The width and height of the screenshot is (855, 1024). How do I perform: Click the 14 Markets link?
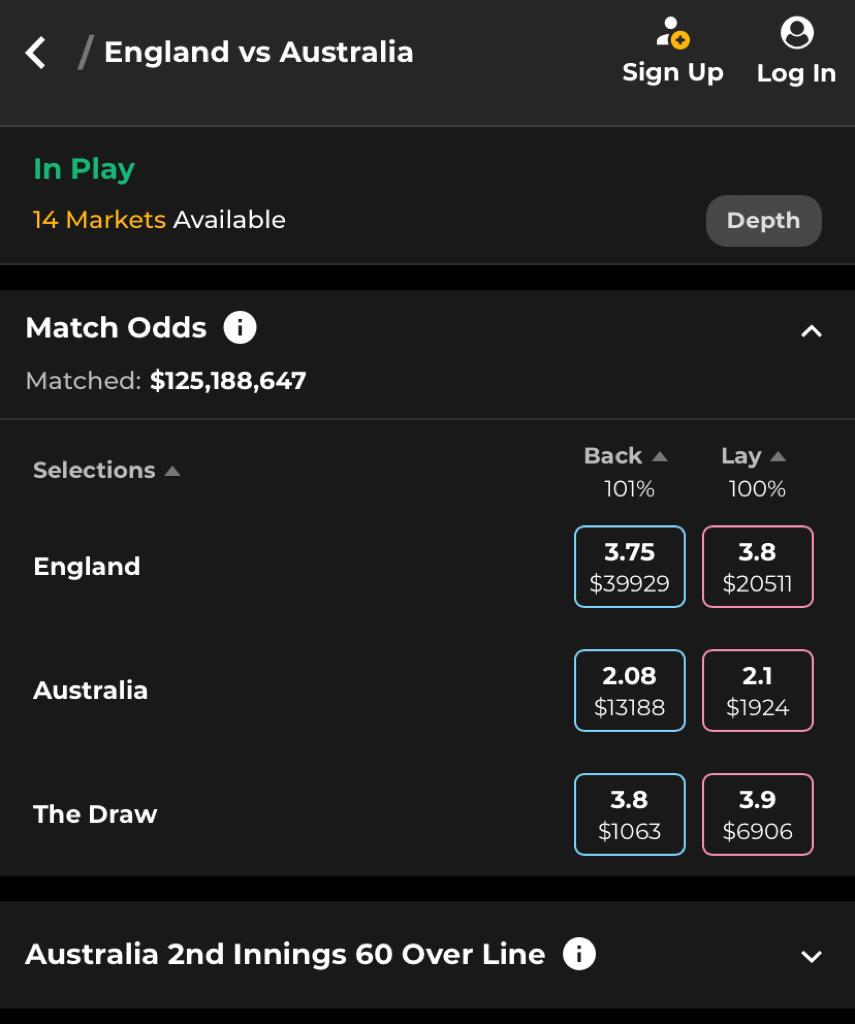(x=99, y=220)
